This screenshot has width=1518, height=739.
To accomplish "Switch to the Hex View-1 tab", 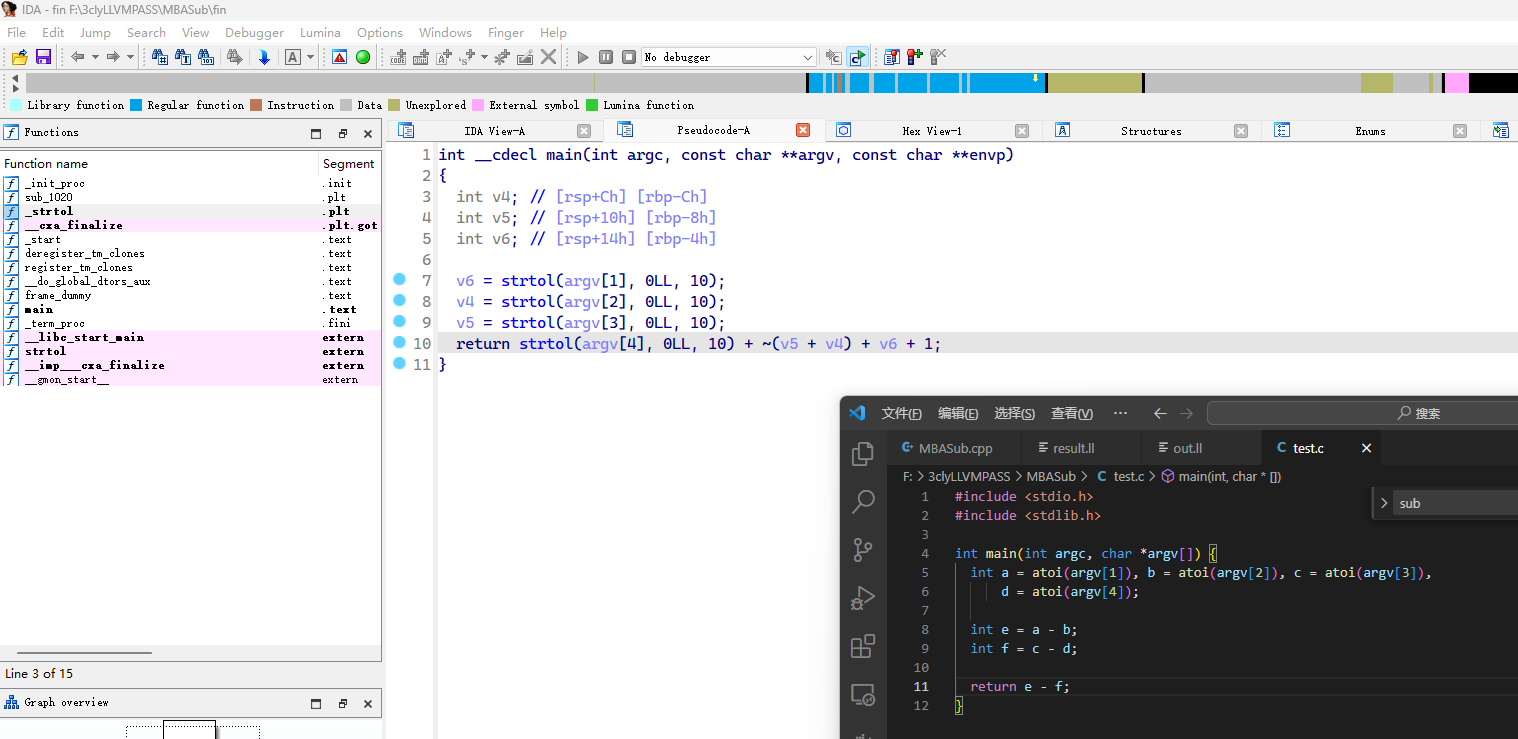I will click(x=930, y=131).
